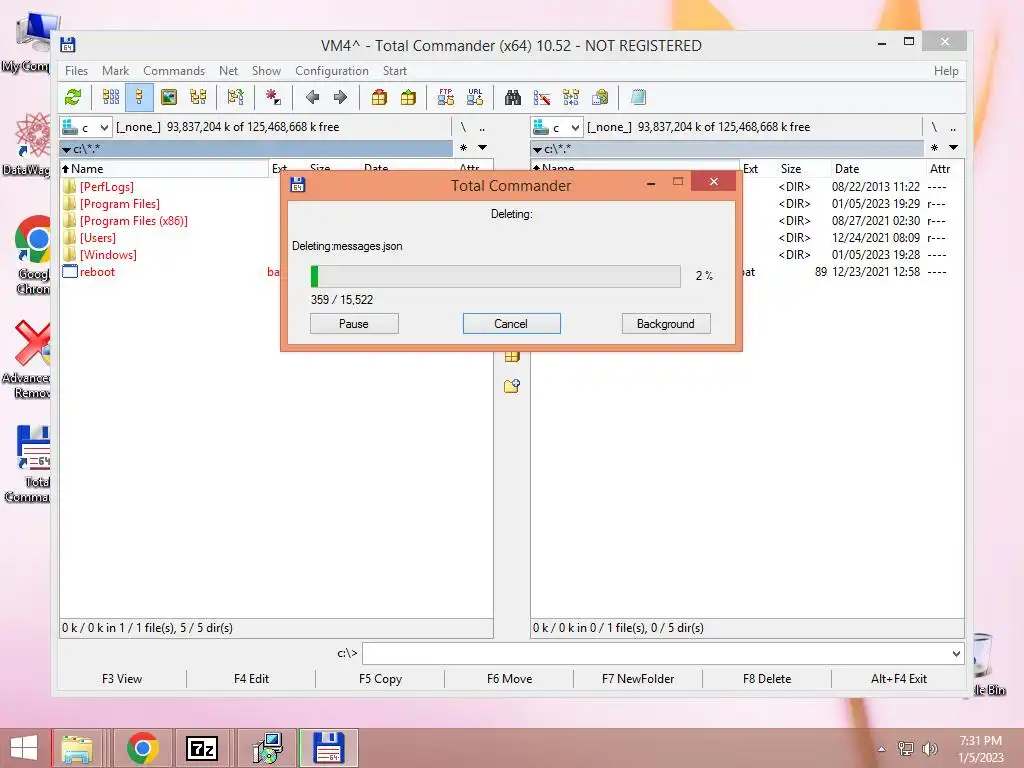Click the F4 Edit button
The image size is (1024, 768).
coord(251,679)
